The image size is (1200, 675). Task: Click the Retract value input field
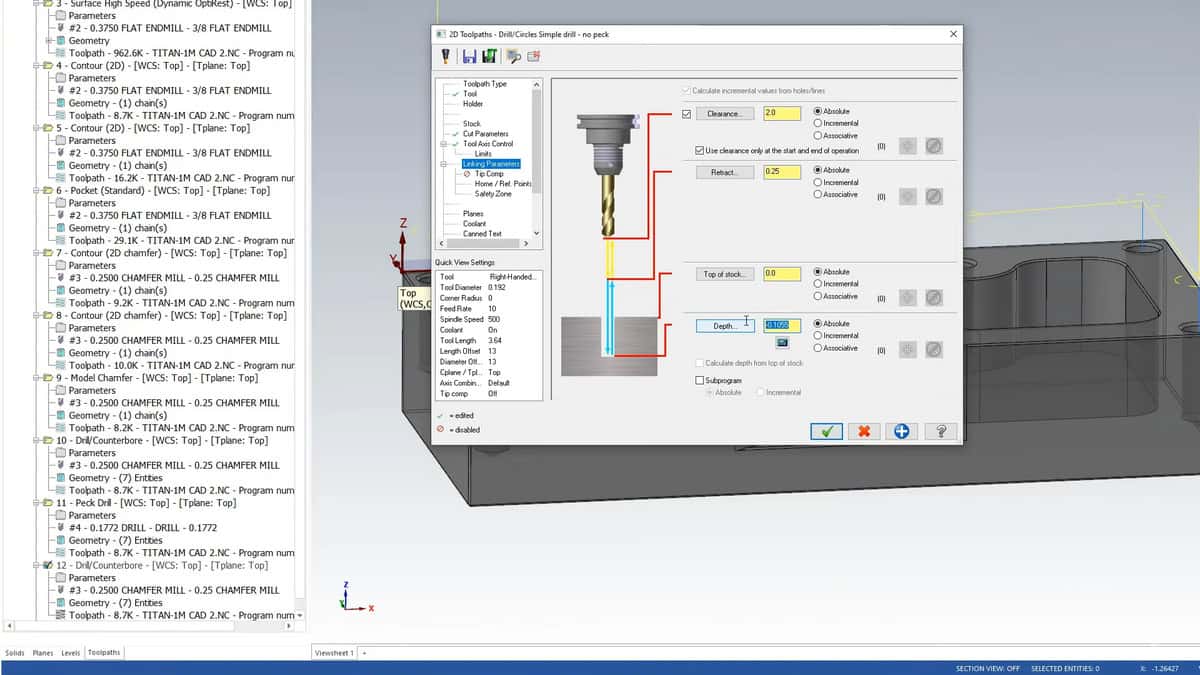782,172
